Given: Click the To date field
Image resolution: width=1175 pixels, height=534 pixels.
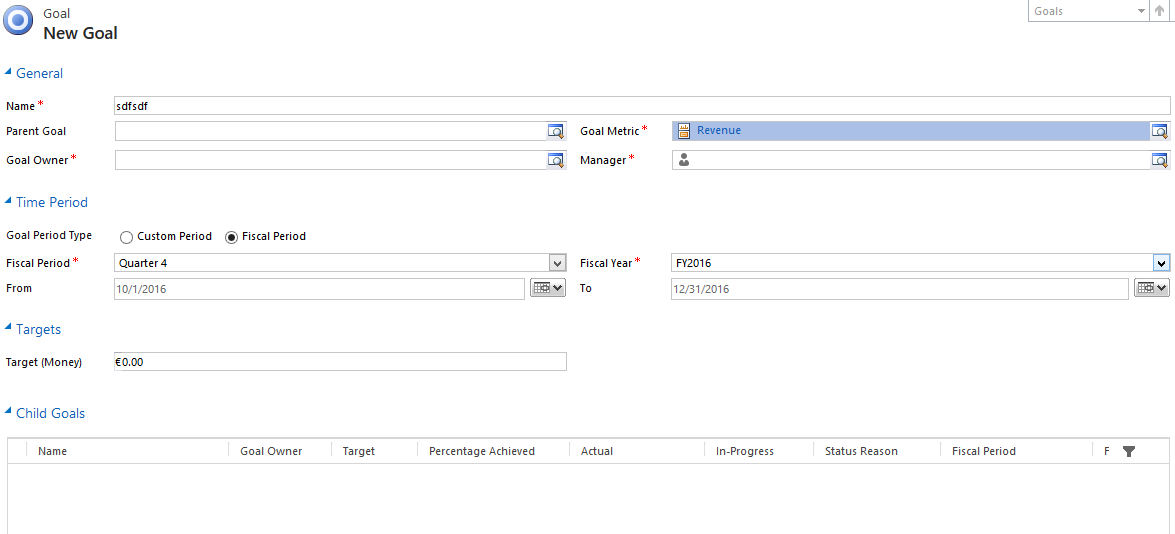Looking at the screenshot, I should [x=899, y=288].
